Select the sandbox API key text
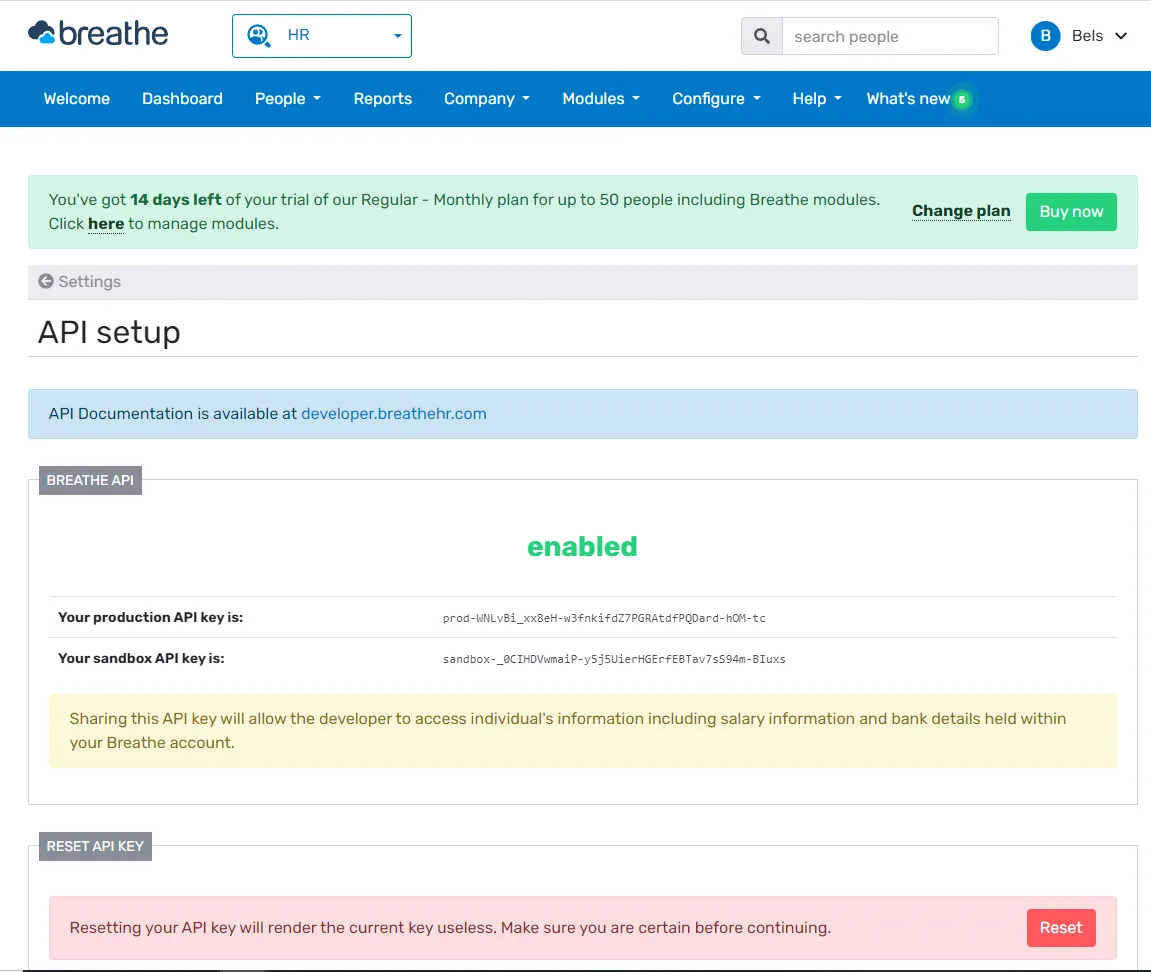 point(614,659)
